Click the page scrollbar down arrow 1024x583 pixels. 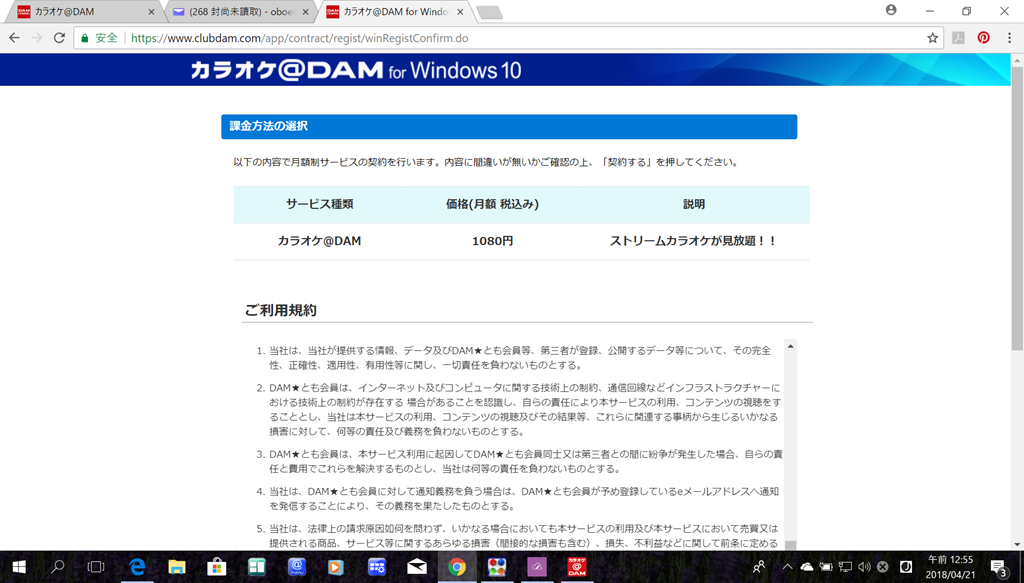(1017, 544)
